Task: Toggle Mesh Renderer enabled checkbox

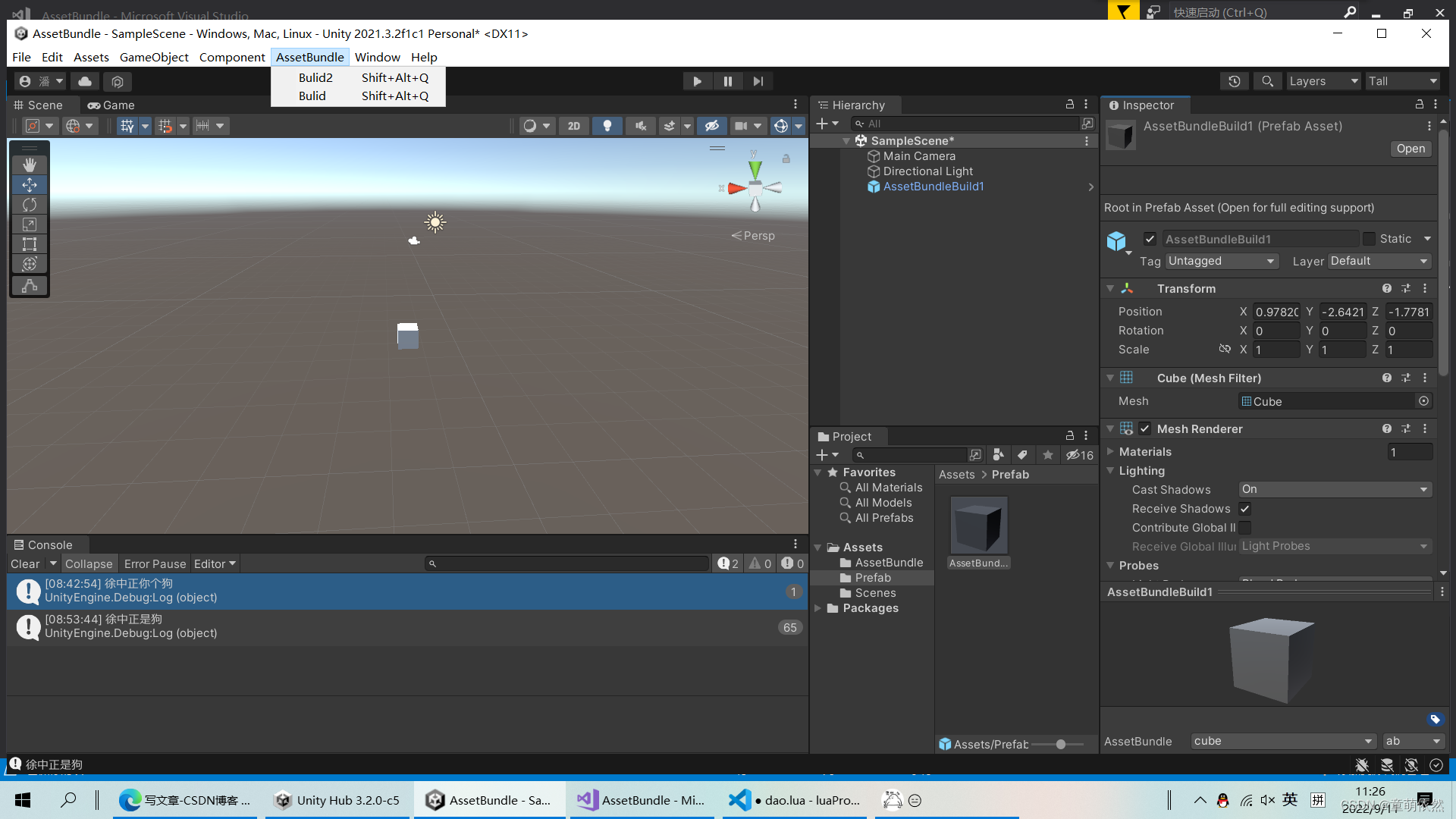Action: coord(1145,429)
